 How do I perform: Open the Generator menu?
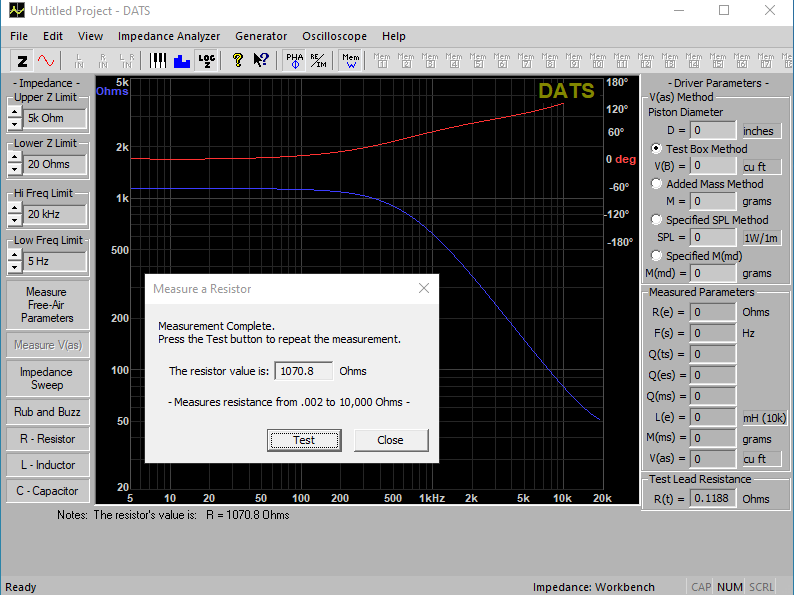point(261,36)
